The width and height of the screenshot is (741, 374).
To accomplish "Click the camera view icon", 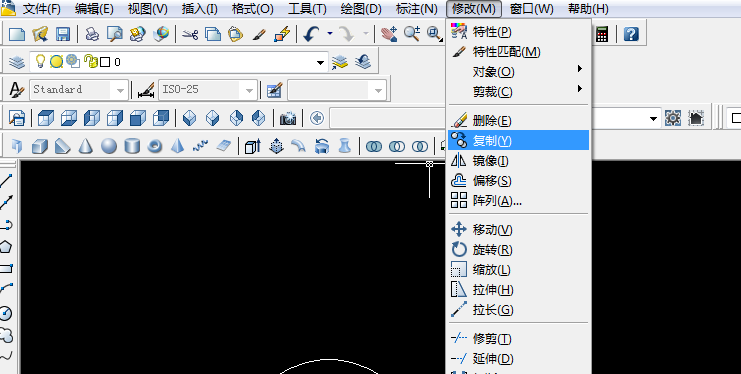I will (x=288, y=118).
